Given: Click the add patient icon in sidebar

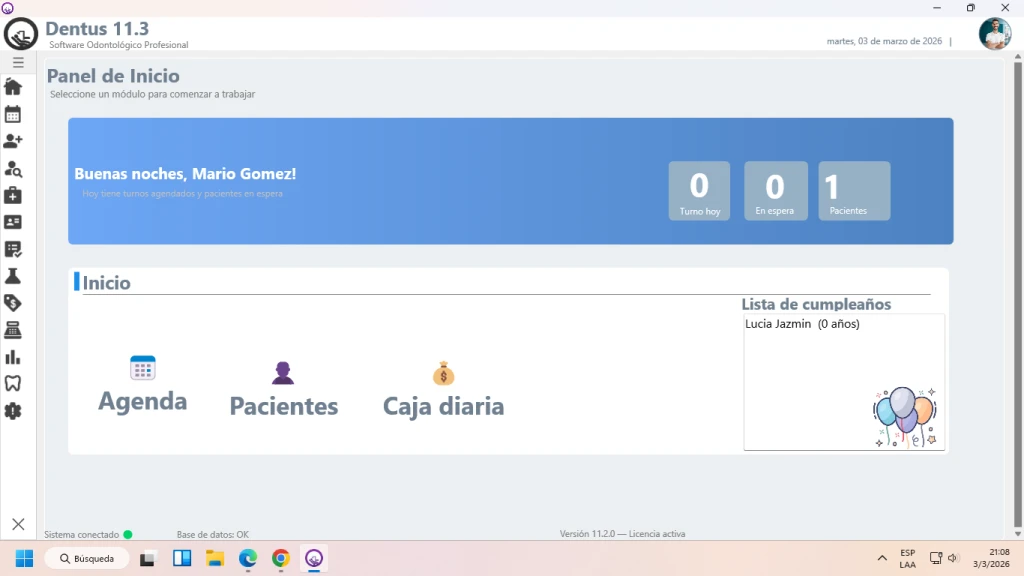Looking at the screenshot, I should click(13, 141).
